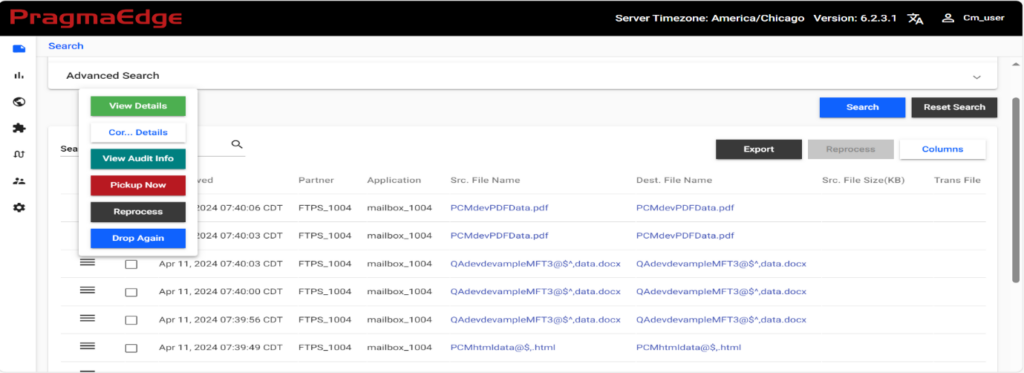Open the bar chart reports icon
This screenshot has width=1024, height=373.
[x=19, y=75]
